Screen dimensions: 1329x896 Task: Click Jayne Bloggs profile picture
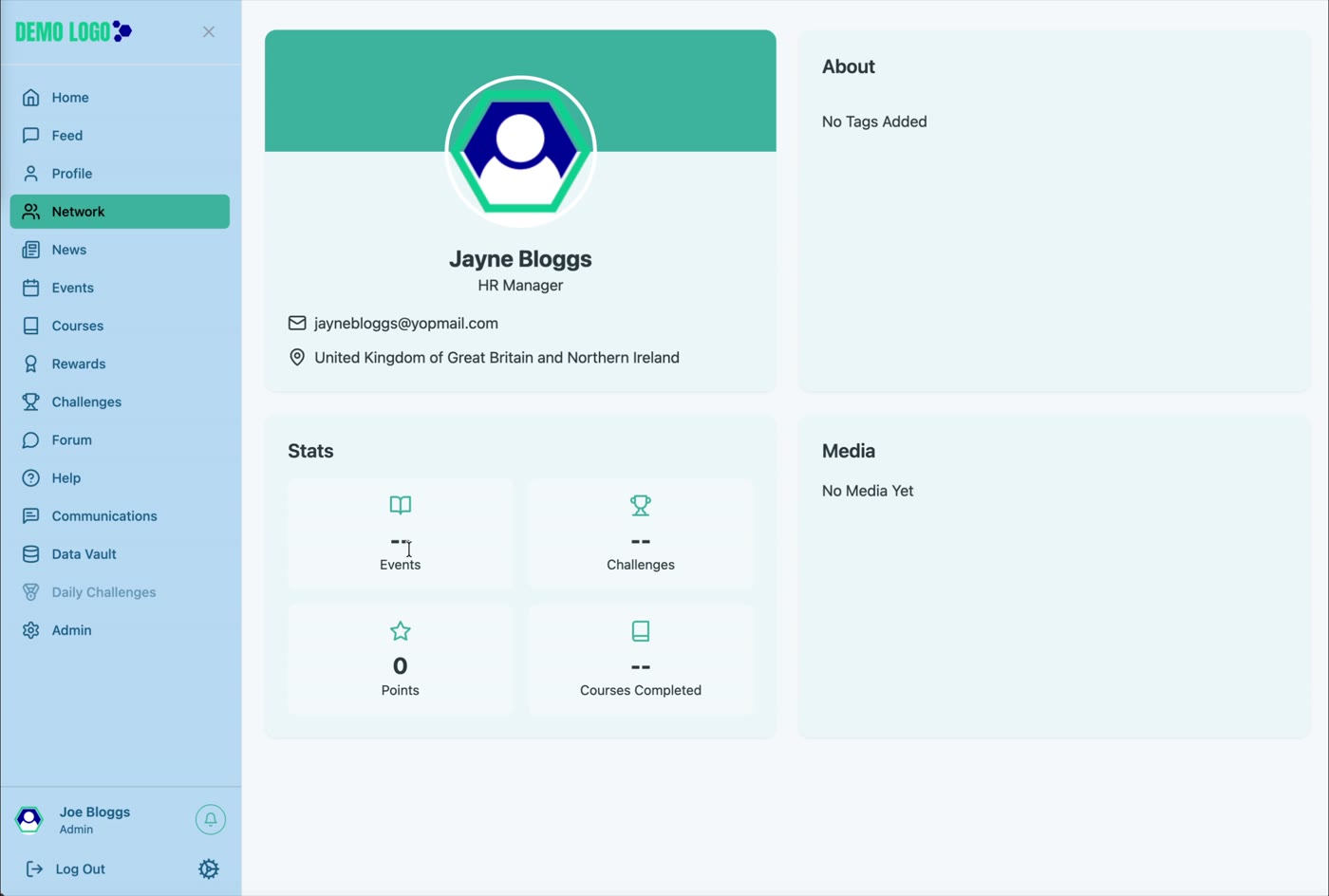pos(520,151)
